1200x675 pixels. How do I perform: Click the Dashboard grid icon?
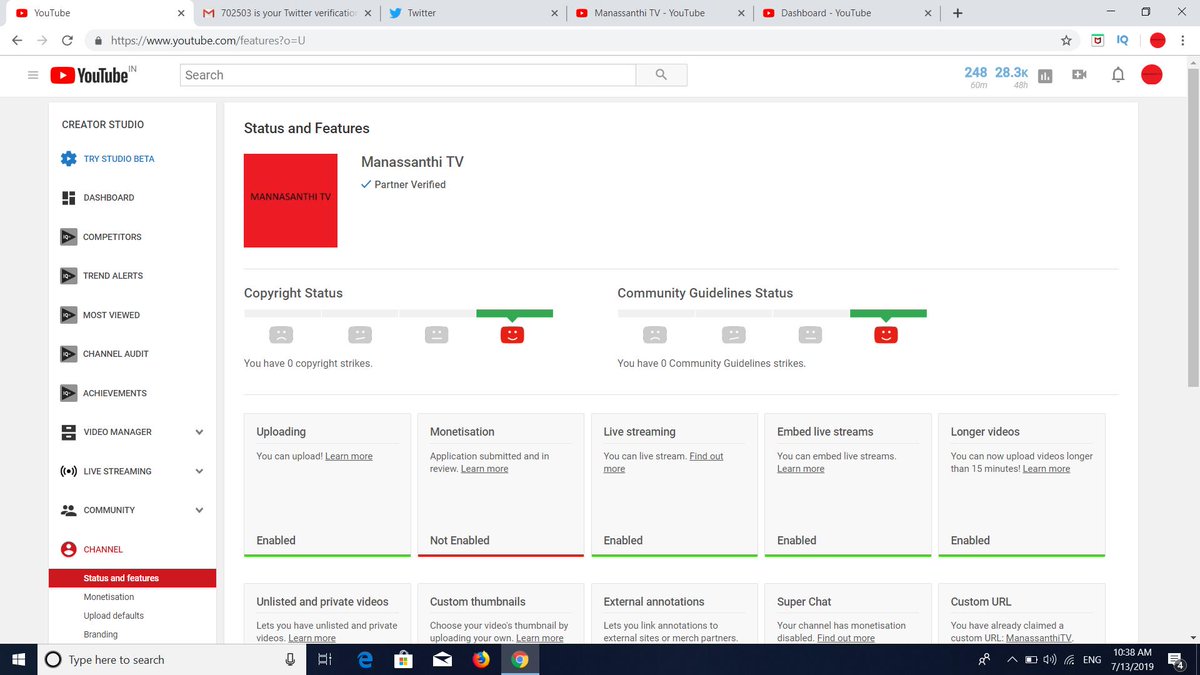coord(68,198)
